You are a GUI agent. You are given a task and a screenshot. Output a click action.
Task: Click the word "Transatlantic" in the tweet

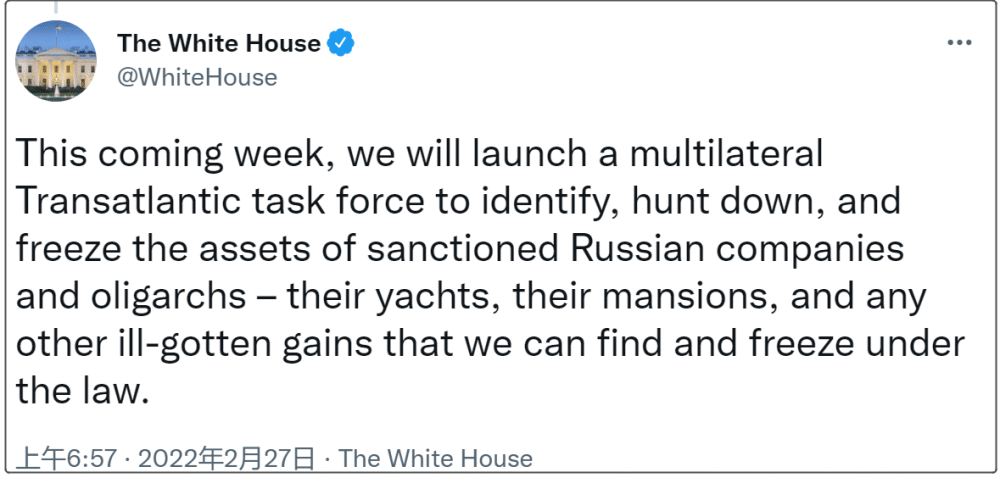coord(129,201)
